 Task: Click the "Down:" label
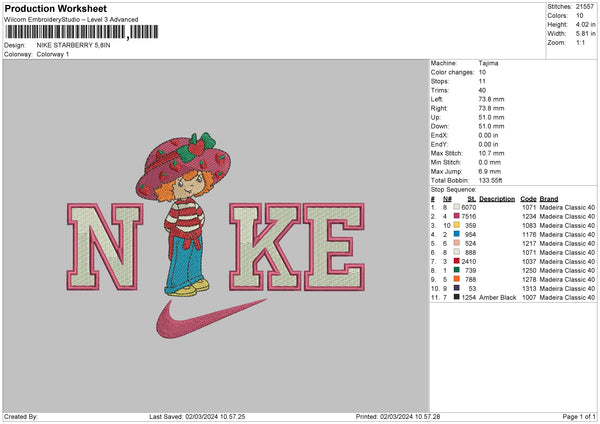pos(439,126)
